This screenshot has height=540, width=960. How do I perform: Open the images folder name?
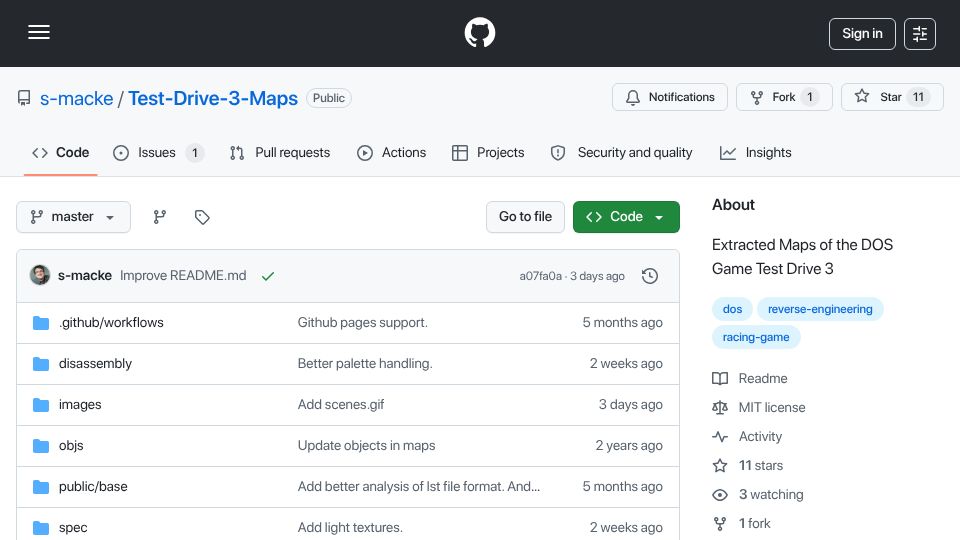(80, 405)
